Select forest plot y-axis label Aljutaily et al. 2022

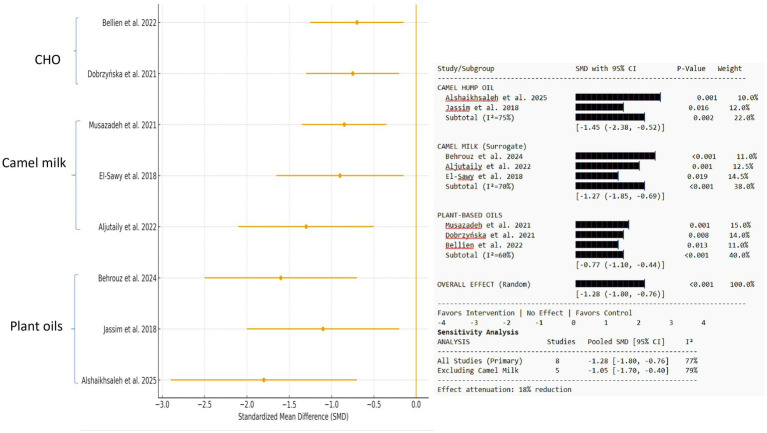pos(127,227)
